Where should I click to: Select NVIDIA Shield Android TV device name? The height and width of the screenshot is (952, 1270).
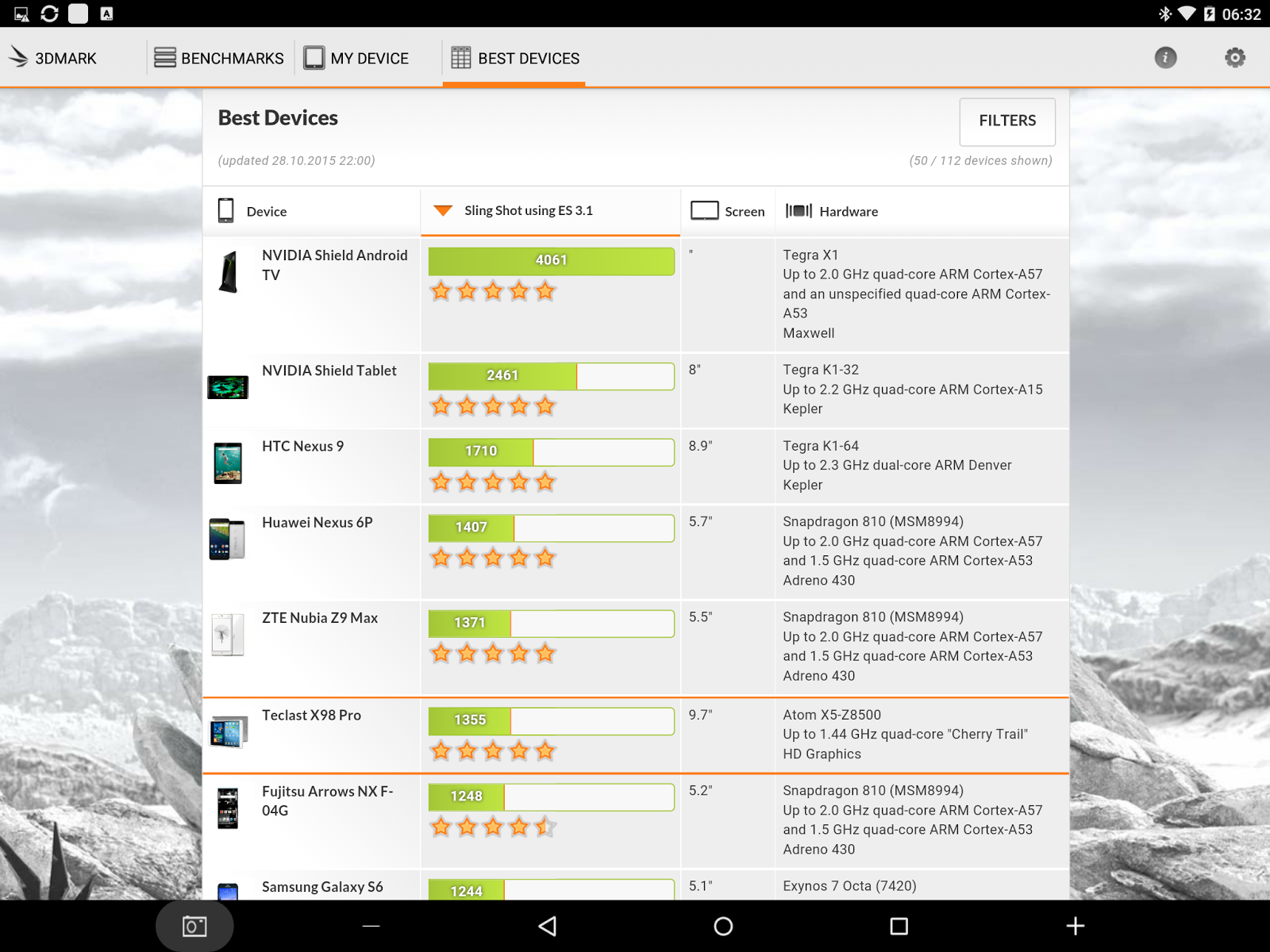click(x=335, y=265)
